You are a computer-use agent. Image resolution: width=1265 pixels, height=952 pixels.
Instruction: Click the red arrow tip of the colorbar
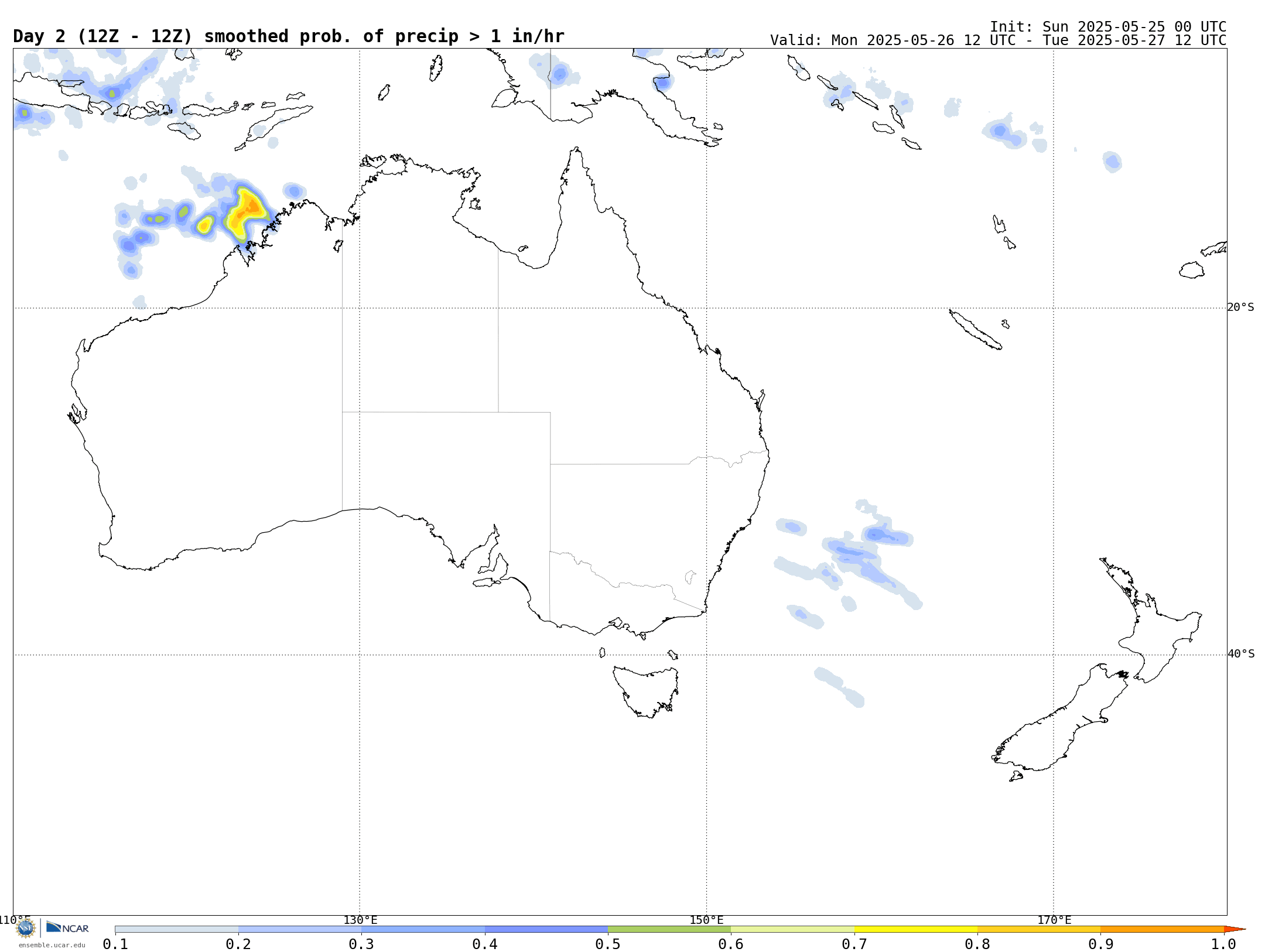1235,929
